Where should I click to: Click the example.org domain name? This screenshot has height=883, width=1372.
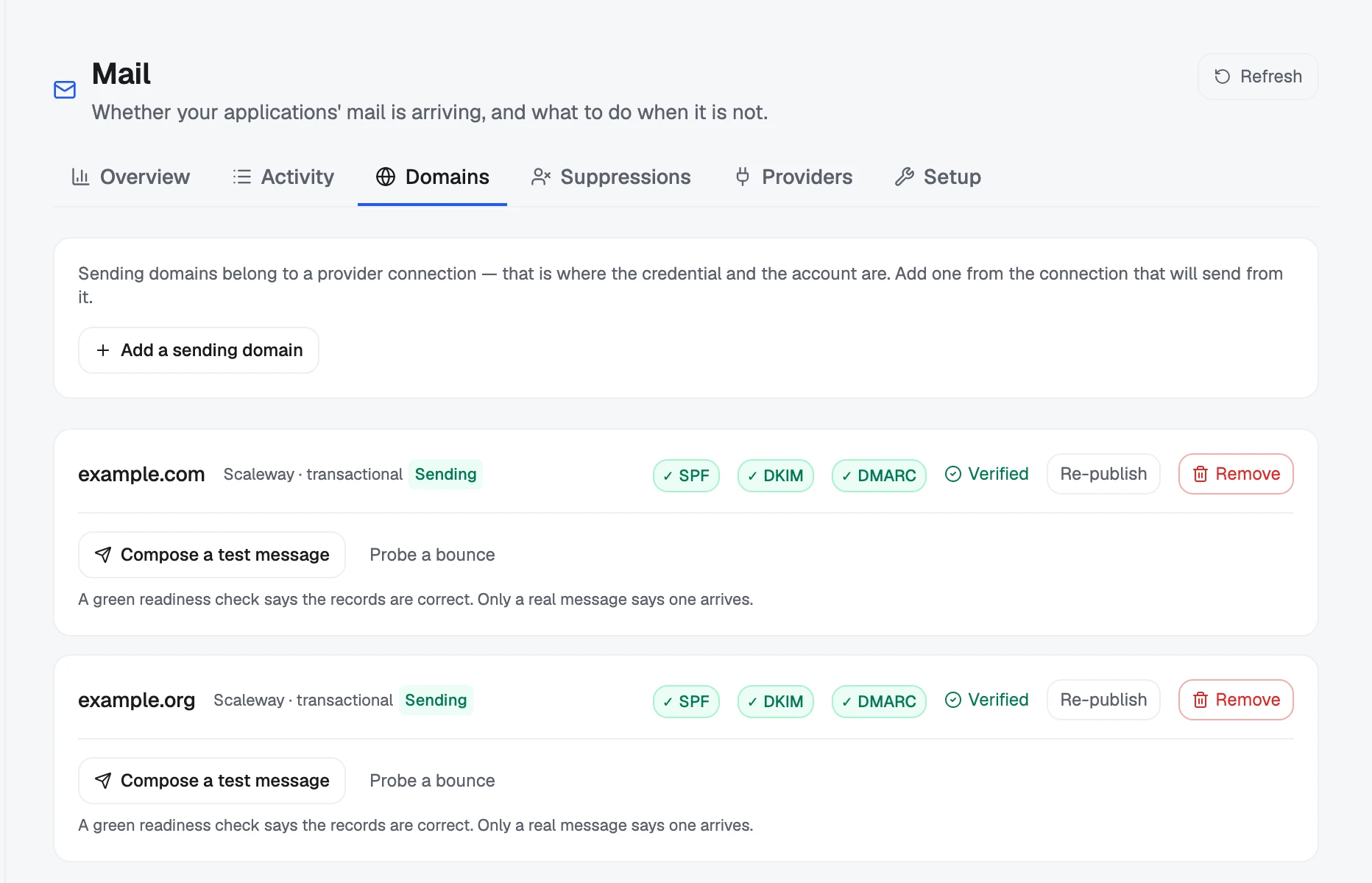[137, 700]
